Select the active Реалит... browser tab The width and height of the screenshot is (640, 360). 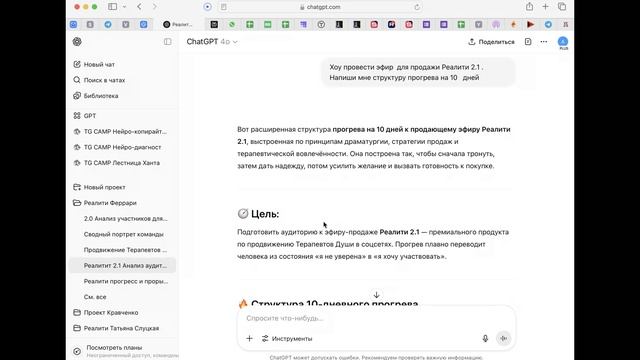tap(178, 24)
